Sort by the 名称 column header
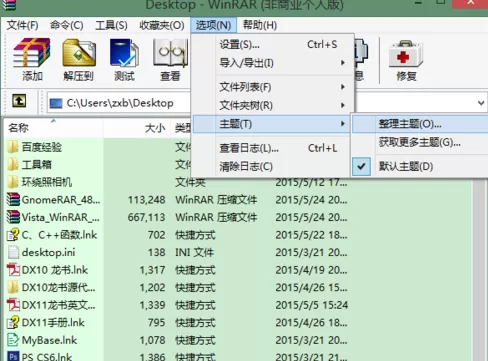This screenshot has width=488, height=361. coord(53,128)
